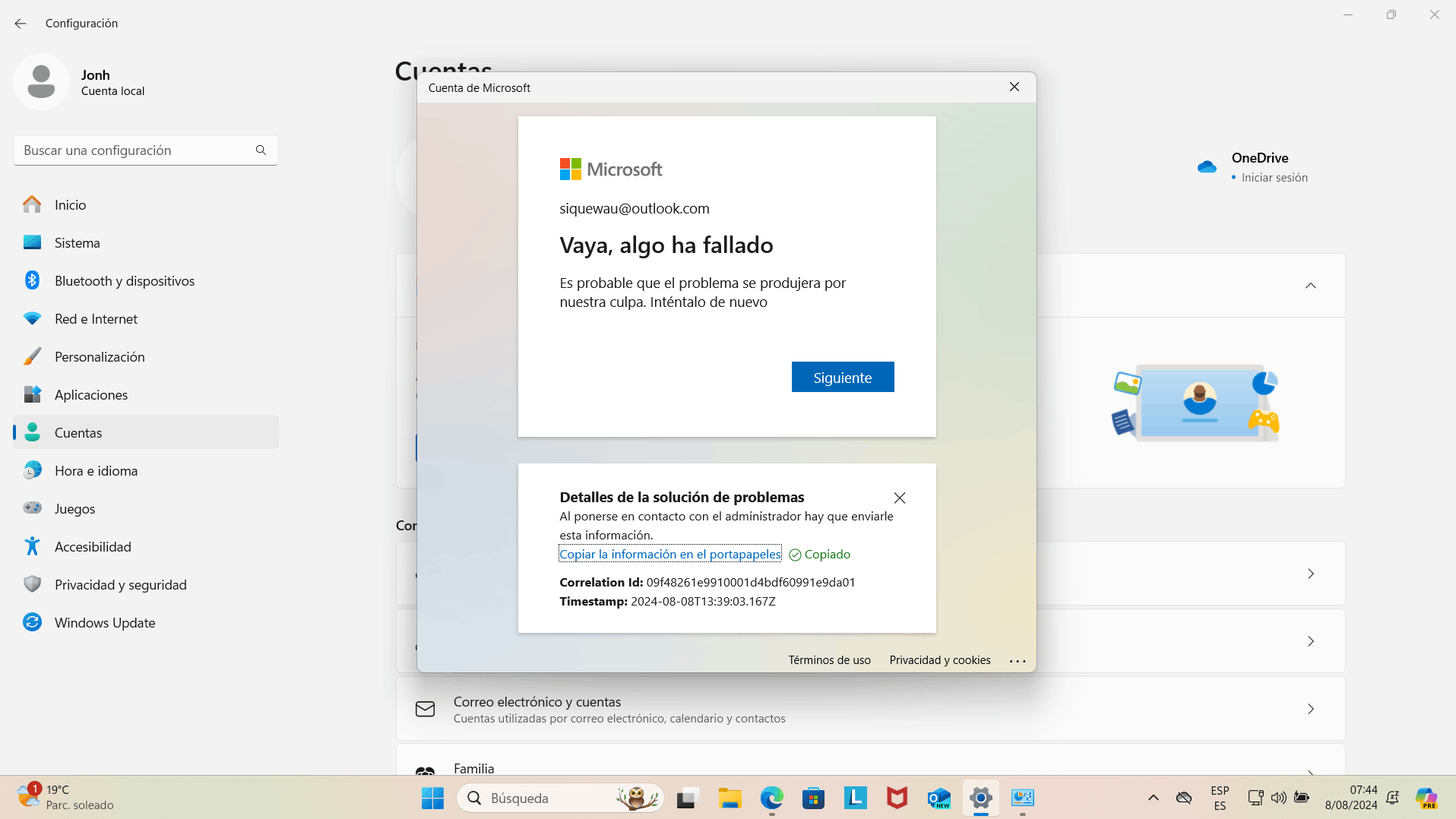1456x819 pixels.
Task: Click the siquewau@outlook.com account email
Action: point(635,209)
